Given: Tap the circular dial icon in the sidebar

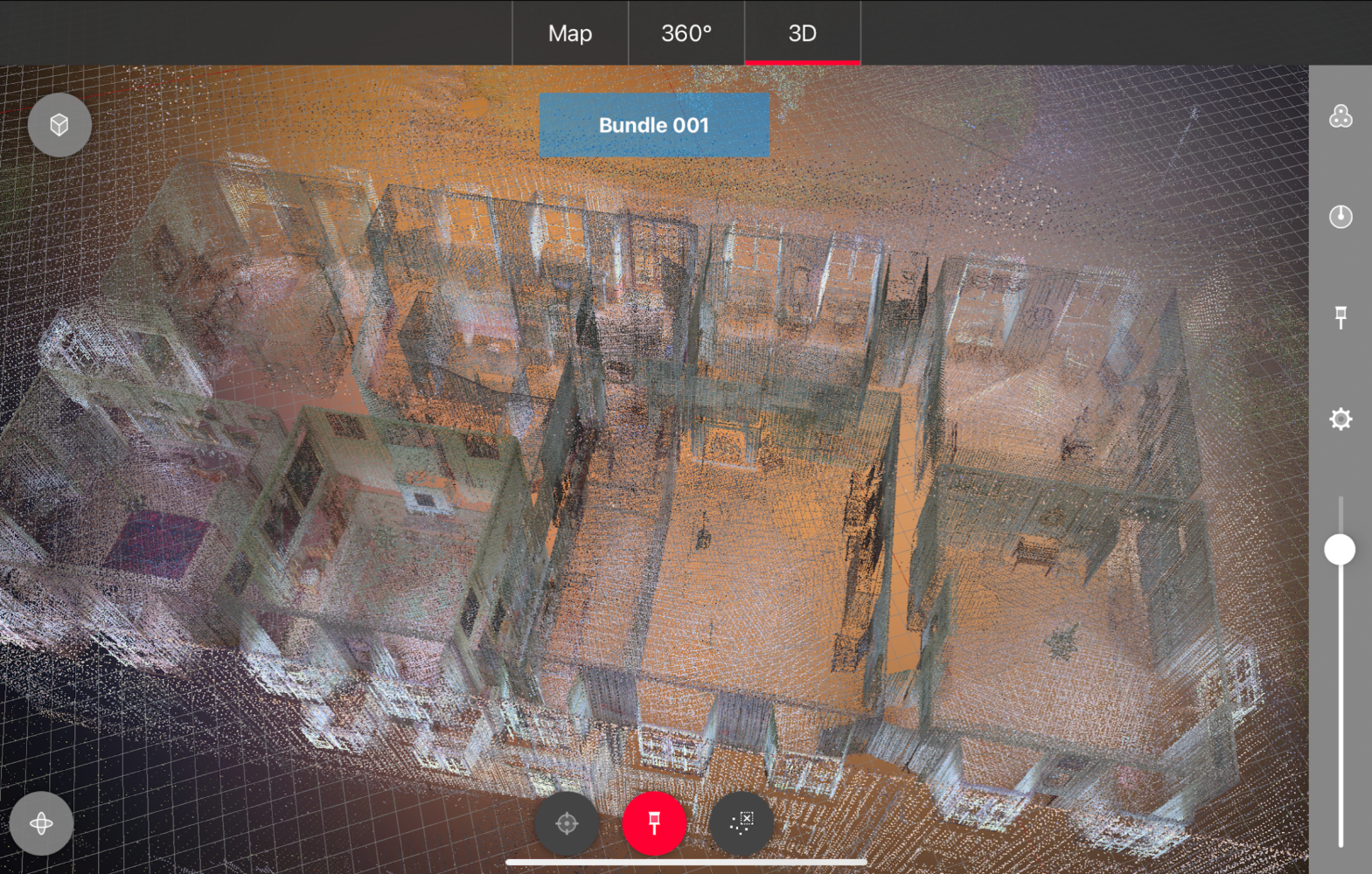Looking at the screenshot, I should [x=1341, y=217].
